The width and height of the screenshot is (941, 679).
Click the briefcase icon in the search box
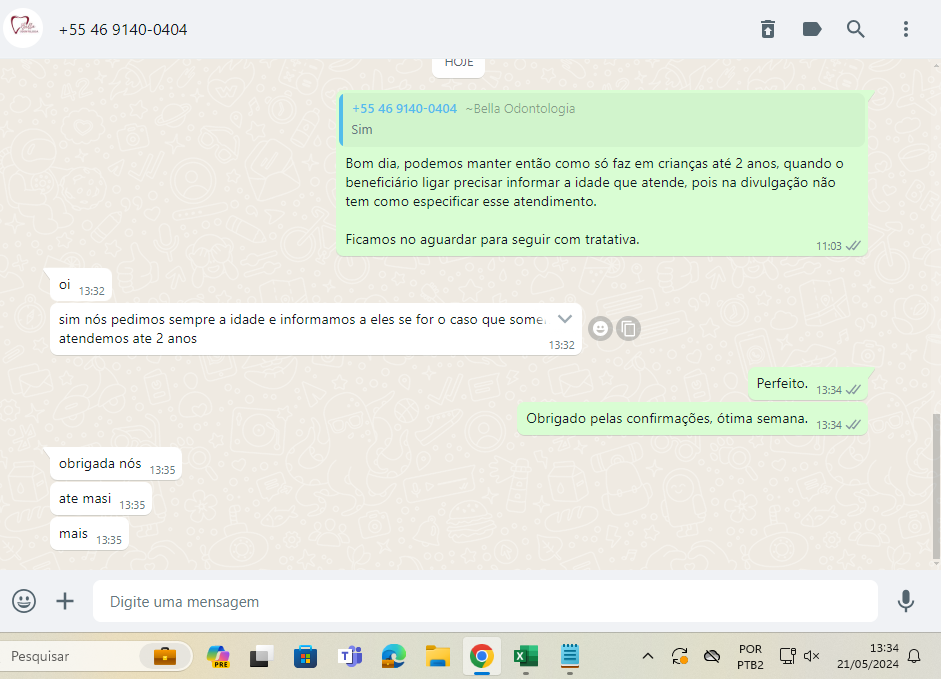164,656
